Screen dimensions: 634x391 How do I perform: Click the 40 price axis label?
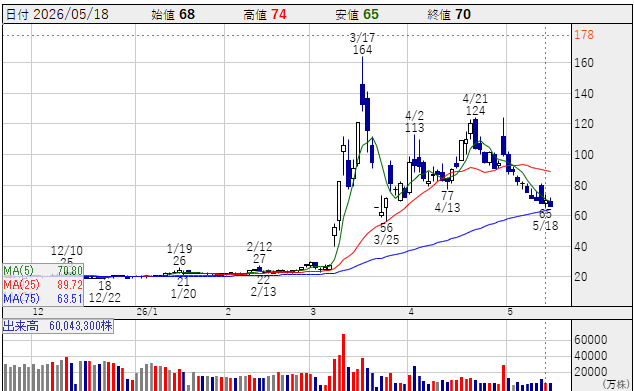tap(581, 246)
